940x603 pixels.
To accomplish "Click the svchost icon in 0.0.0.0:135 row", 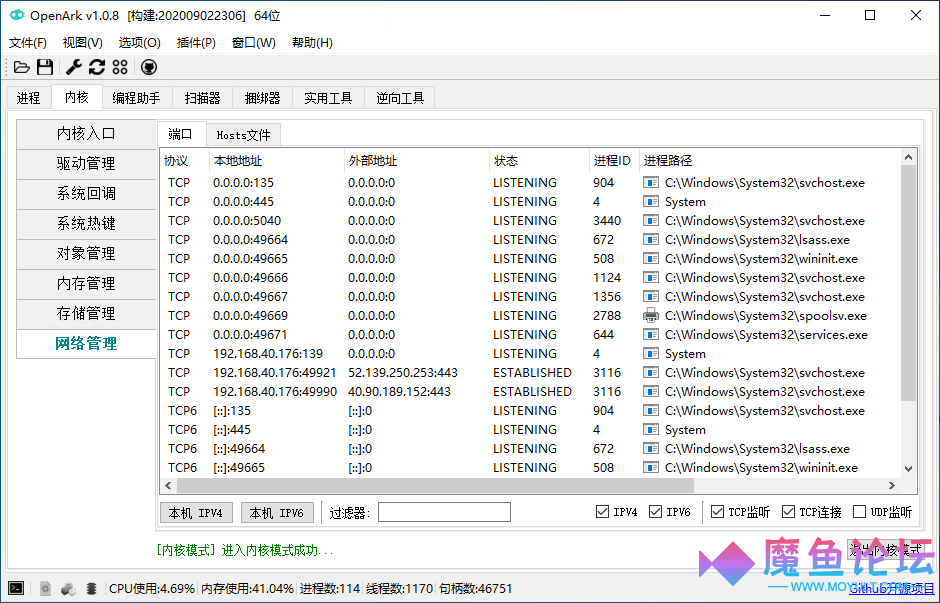I will click(650, 183).
